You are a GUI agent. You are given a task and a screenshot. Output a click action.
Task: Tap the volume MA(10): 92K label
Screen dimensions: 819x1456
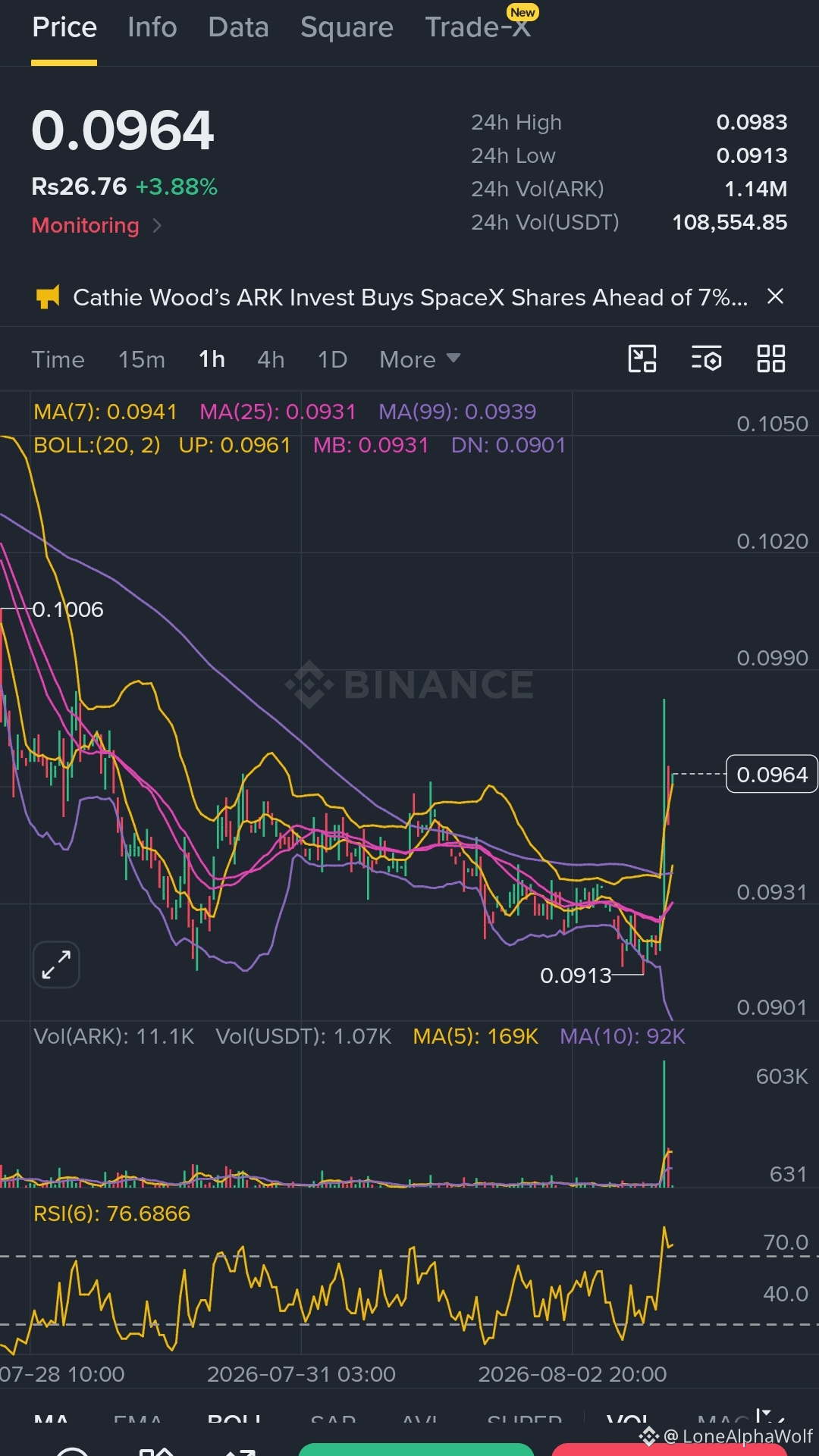click(623, 1036)
